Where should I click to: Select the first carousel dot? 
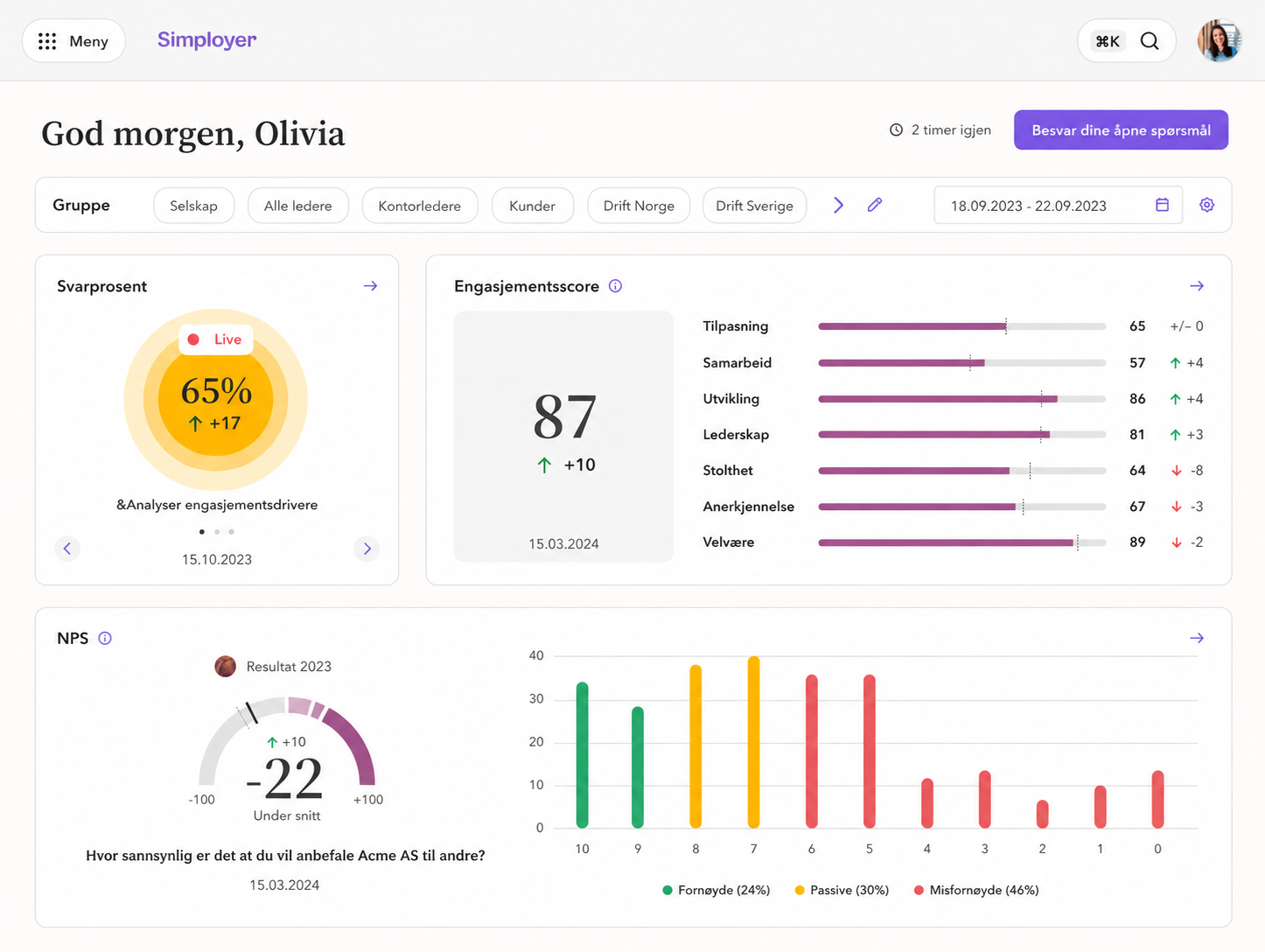click(x=202, y=532)
